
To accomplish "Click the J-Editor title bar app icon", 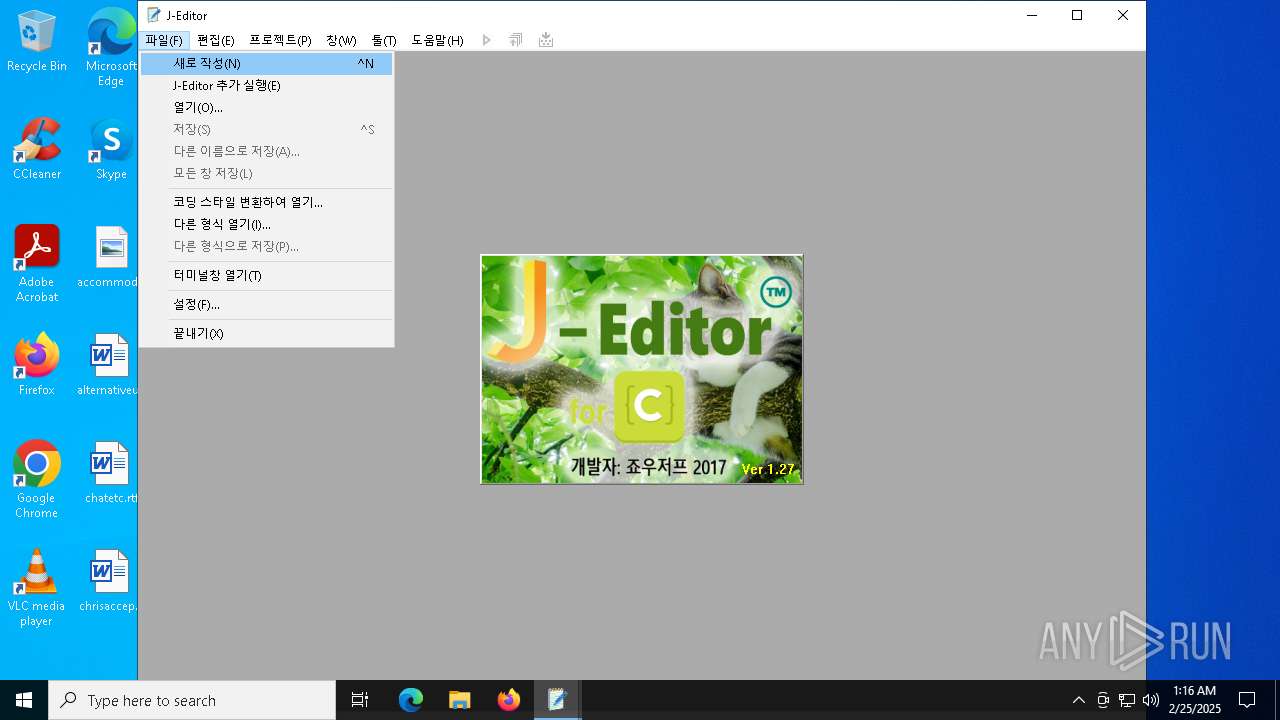I will [x=154, y=15].
